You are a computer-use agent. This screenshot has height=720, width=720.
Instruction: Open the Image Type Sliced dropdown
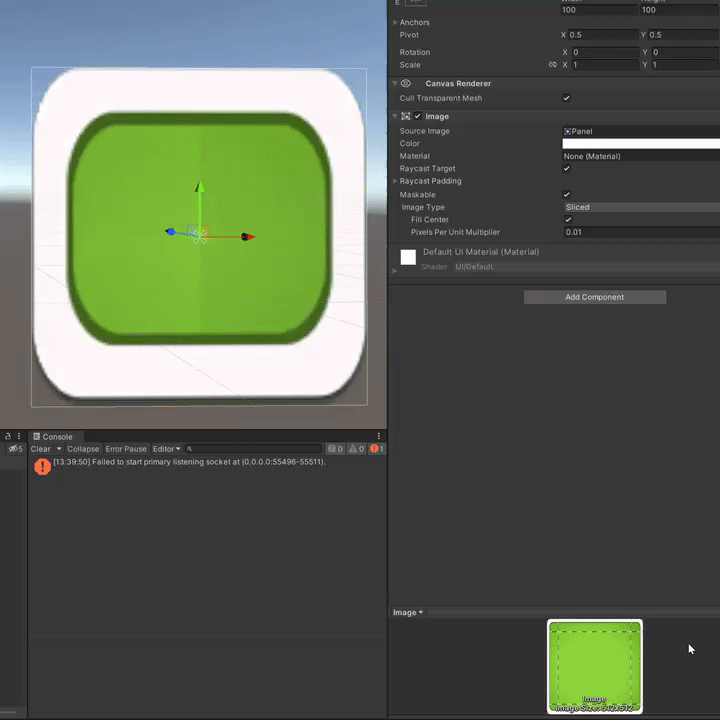[x=642, y=207]
